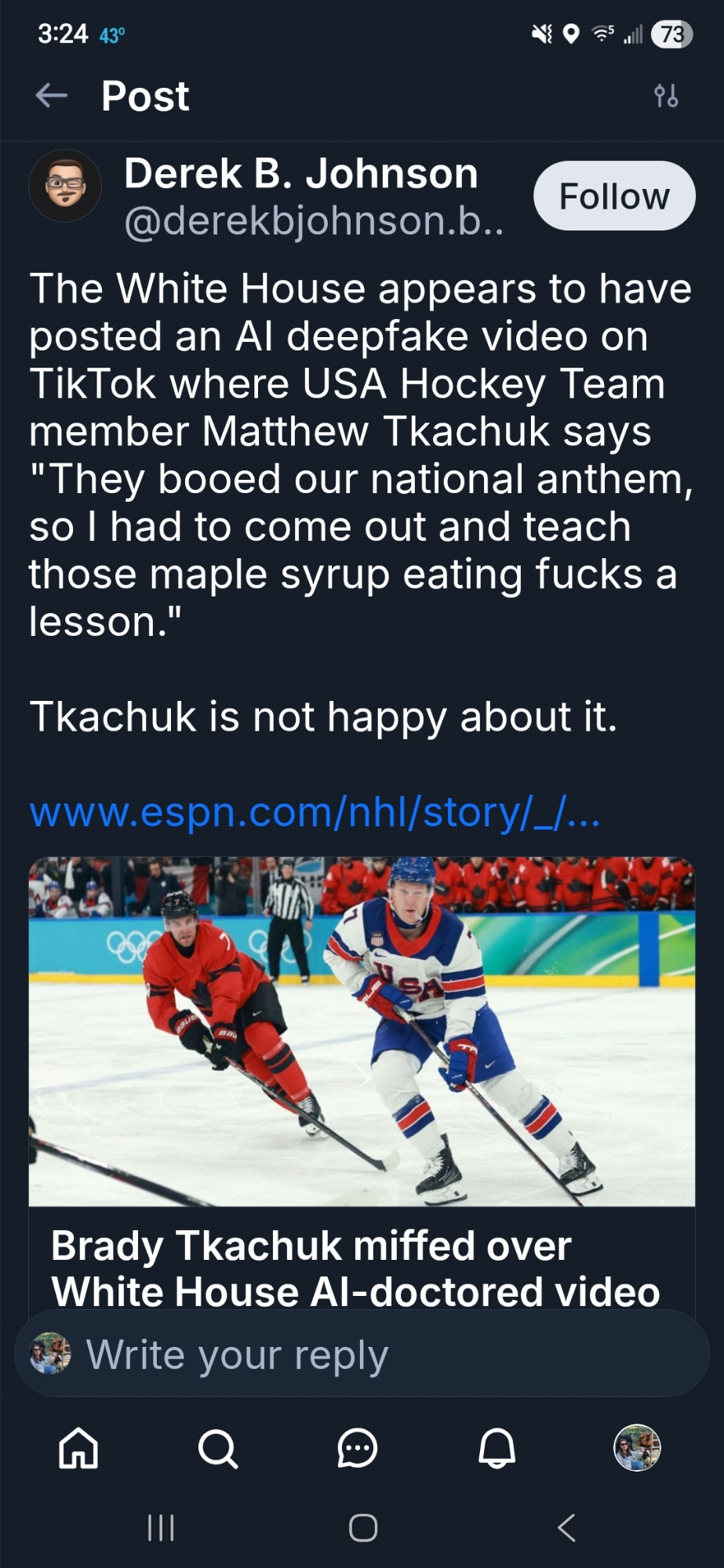Open the Search magnifier icon
This screenshot has height=1568, width=724.
[x=217, y=1447]
